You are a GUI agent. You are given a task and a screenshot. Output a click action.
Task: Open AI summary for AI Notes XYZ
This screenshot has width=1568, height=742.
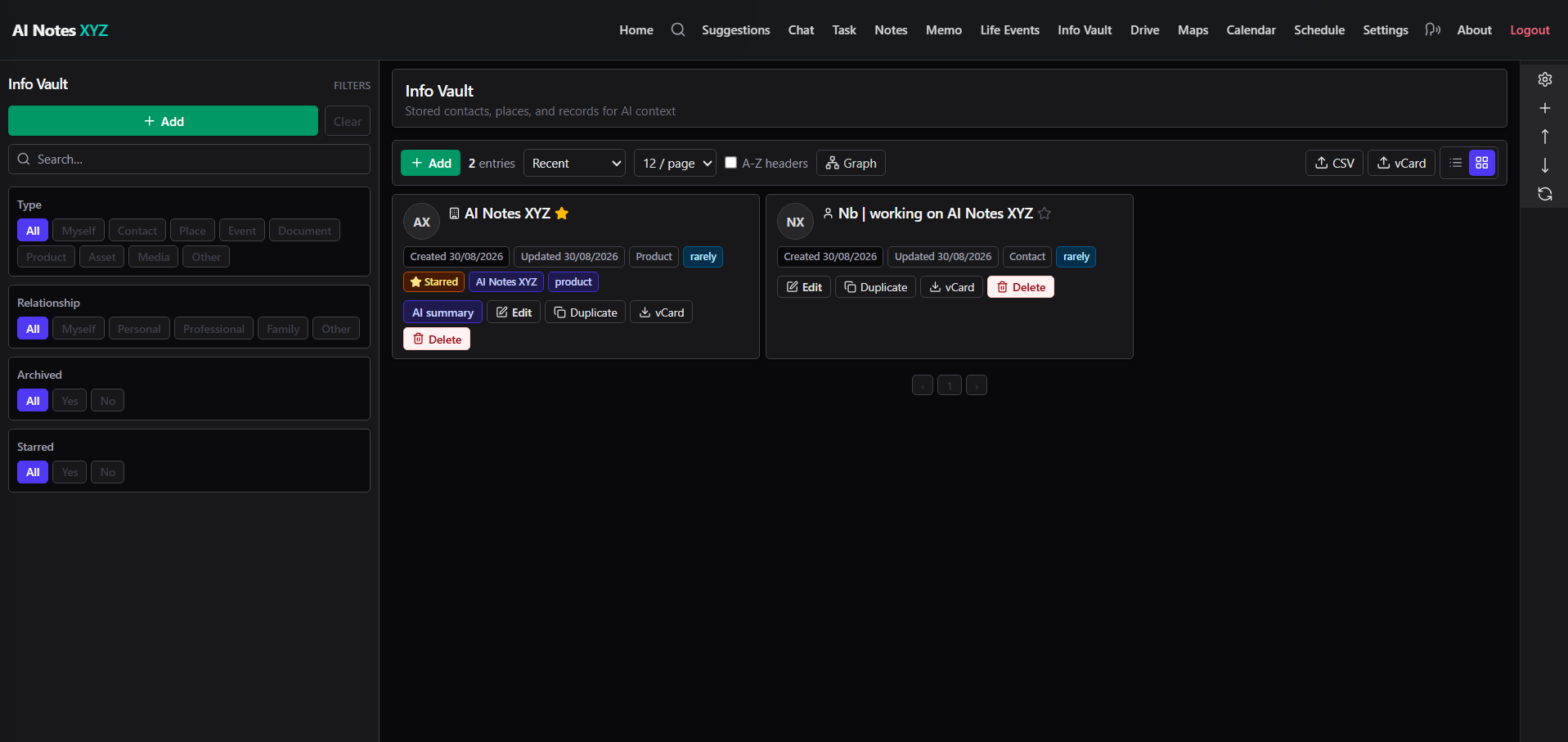(x=443, y=313)
